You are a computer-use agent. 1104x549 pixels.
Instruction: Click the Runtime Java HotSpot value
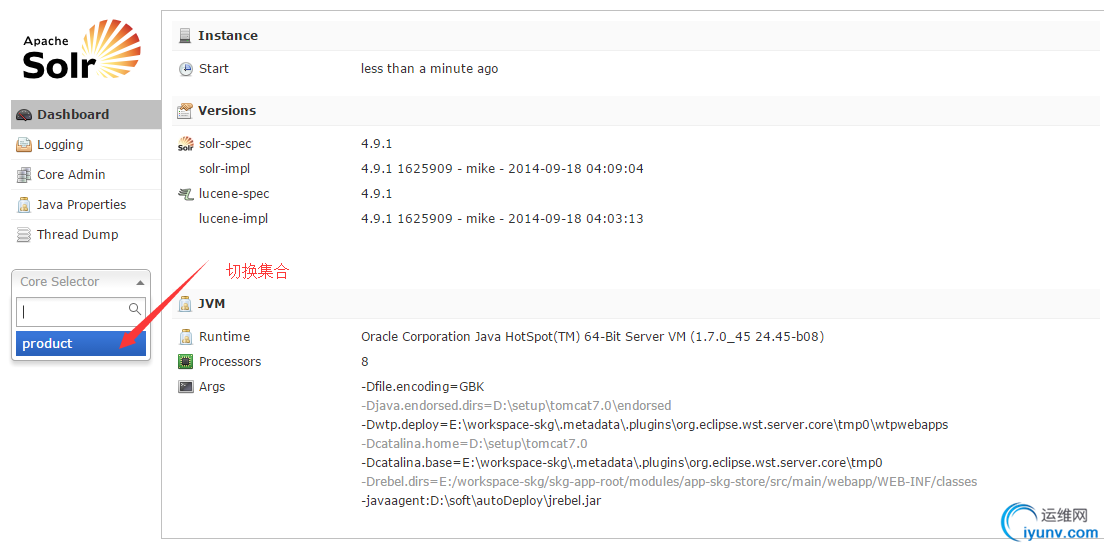(592, 337)
